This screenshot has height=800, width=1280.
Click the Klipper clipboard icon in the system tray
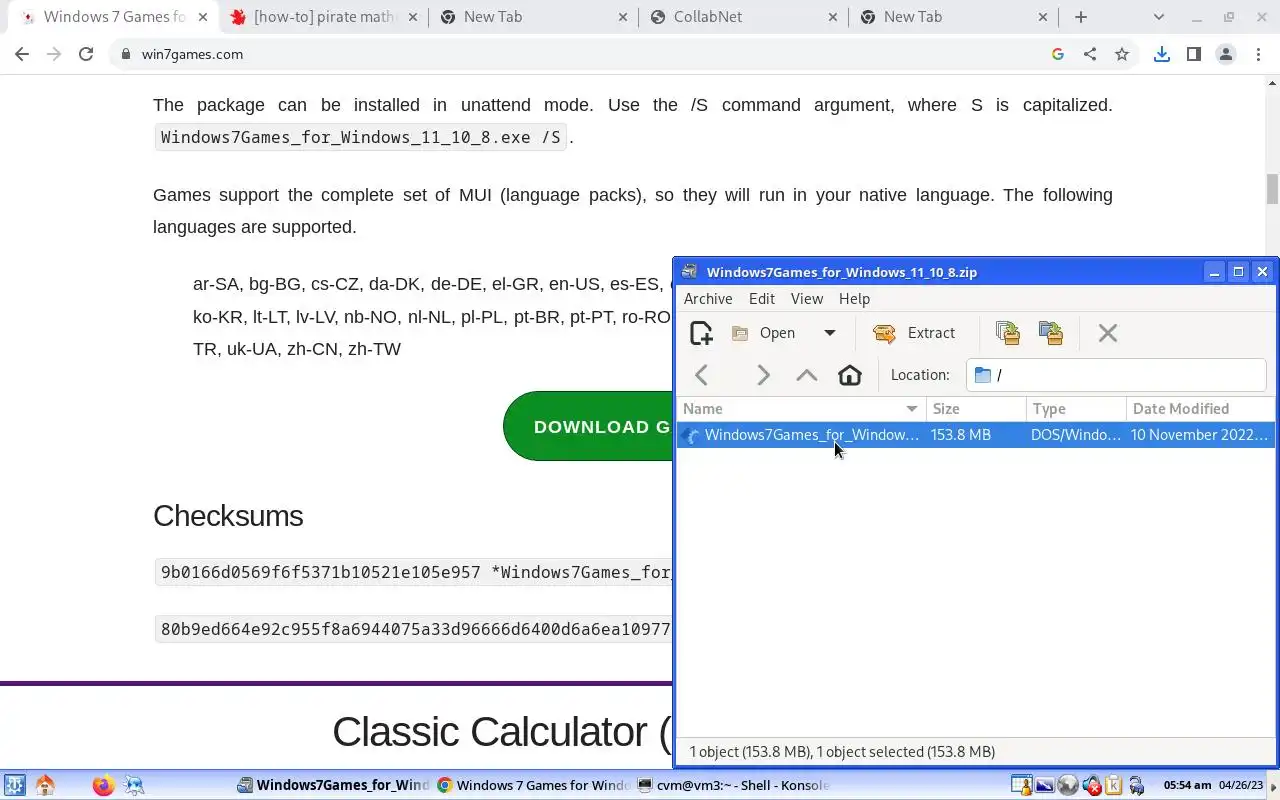(1113, 786)
